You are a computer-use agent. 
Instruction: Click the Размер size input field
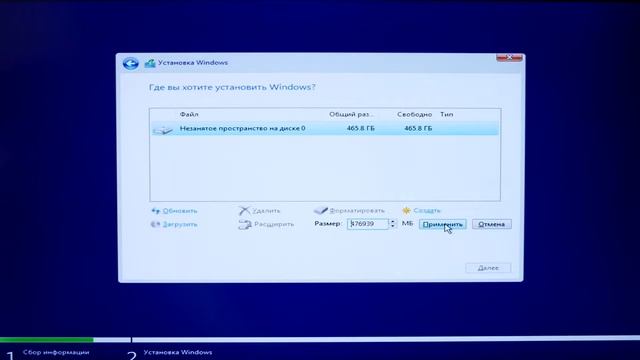coord(368,224)
